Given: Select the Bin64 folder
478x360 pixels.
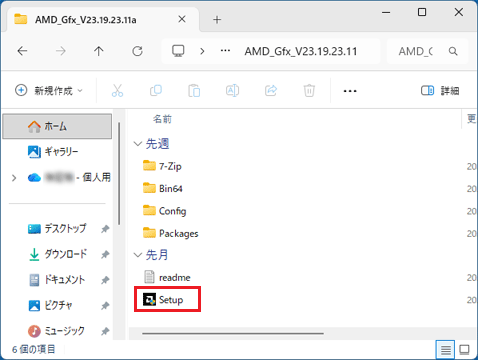Looking at the screenshot, I should (x=163, y=188).
